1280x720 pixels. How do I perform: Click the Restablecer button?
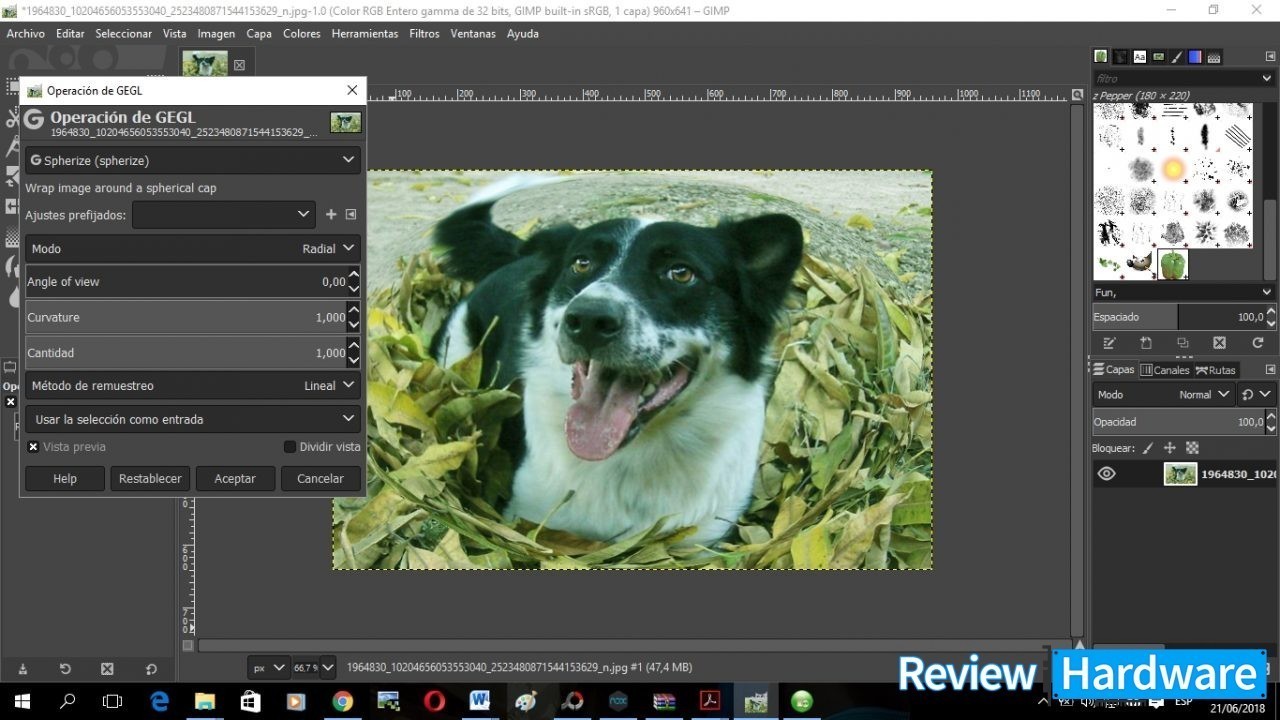click(150, 479)
